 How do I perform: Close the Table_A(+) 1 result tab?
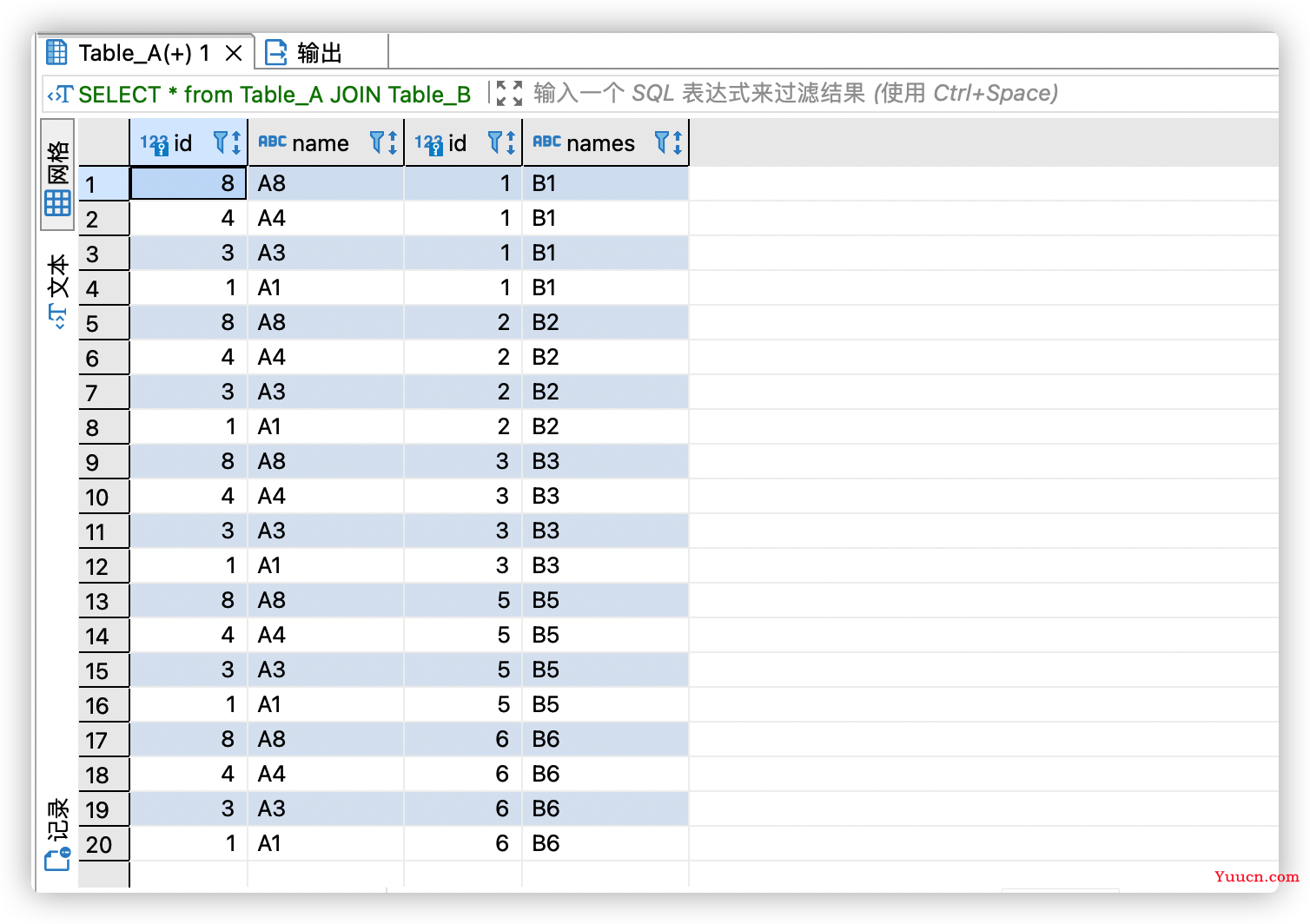tap(233, 54)
